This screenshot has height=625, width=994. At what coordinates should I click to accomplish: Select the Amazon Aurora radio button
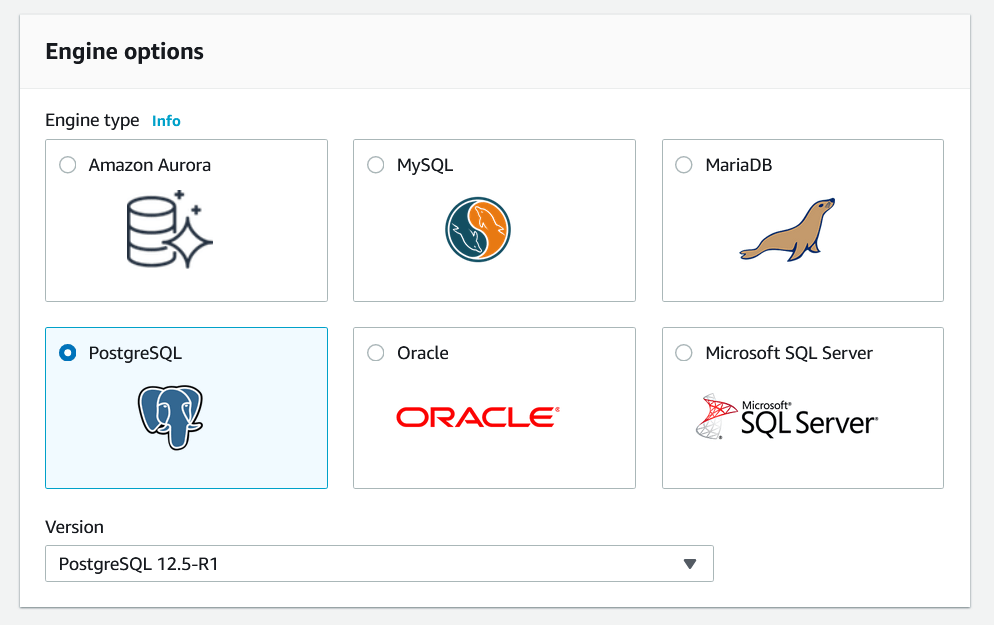coord(68,165)
